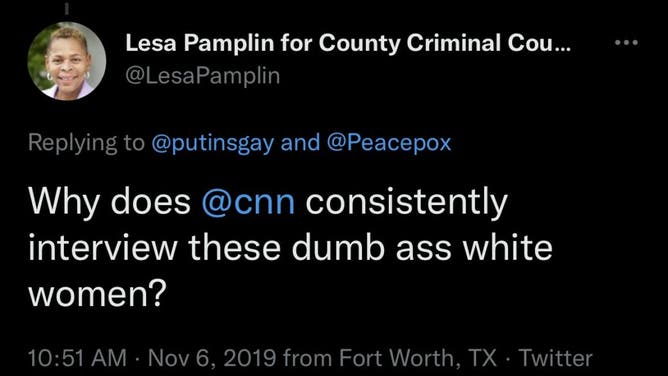Open the Lesa Pamplin for County Criminal display name
668x376 pixels.
coord(348,43)
